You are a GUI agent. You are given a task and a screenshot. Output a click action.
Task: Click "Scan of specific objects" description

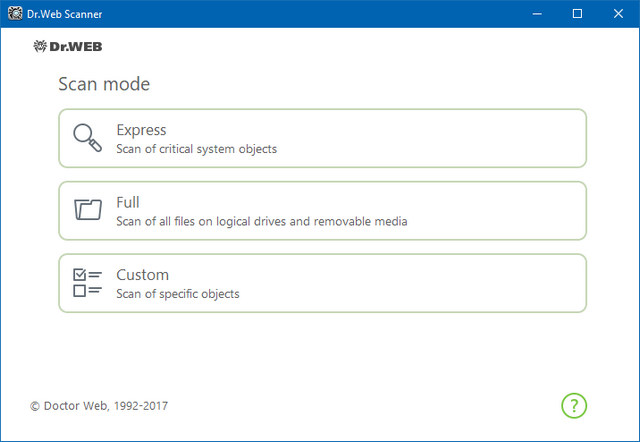pyautogui.click(x=178, y=293)
